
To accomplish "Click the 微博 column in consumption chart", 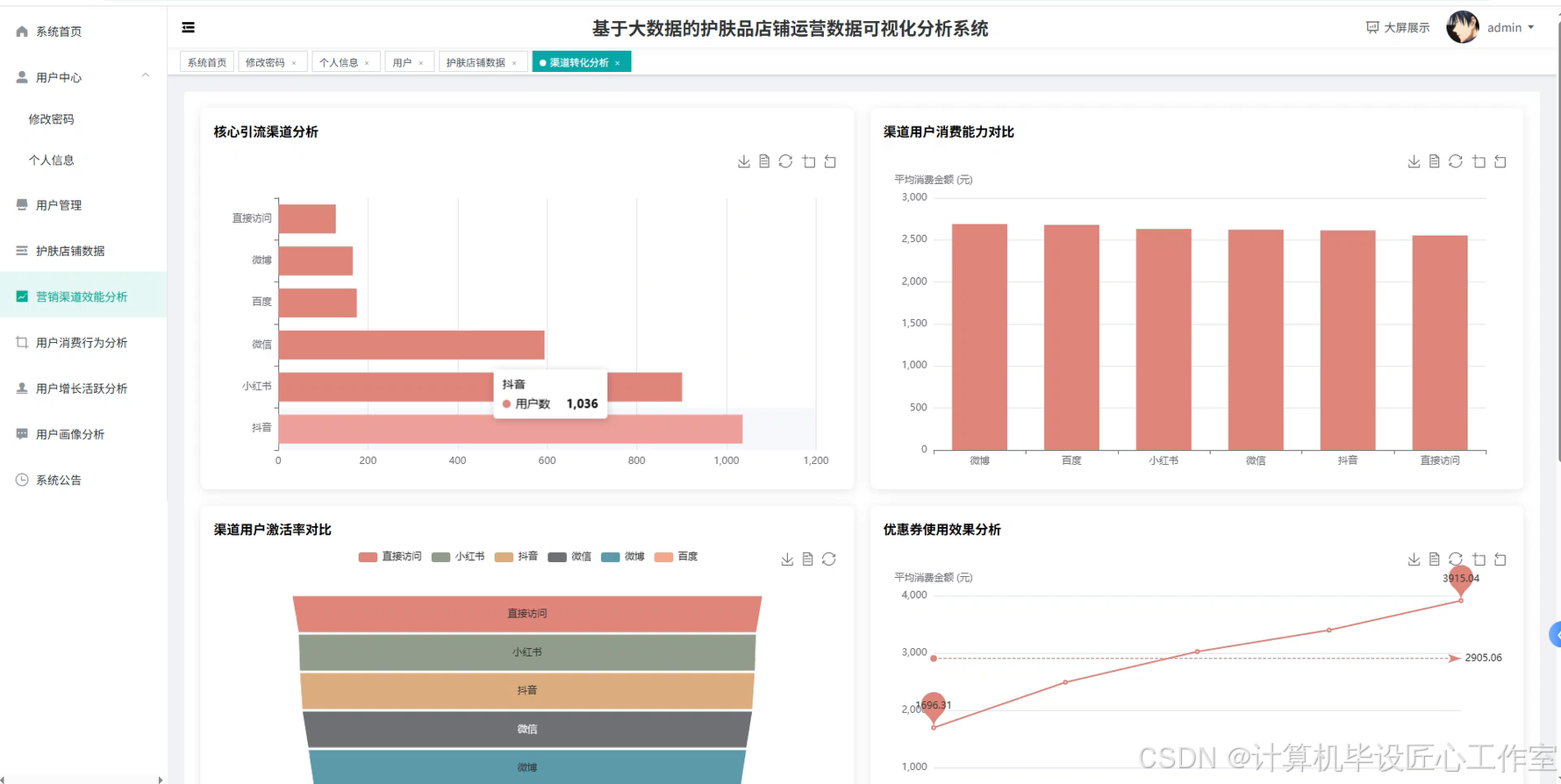I will [979, 338].
